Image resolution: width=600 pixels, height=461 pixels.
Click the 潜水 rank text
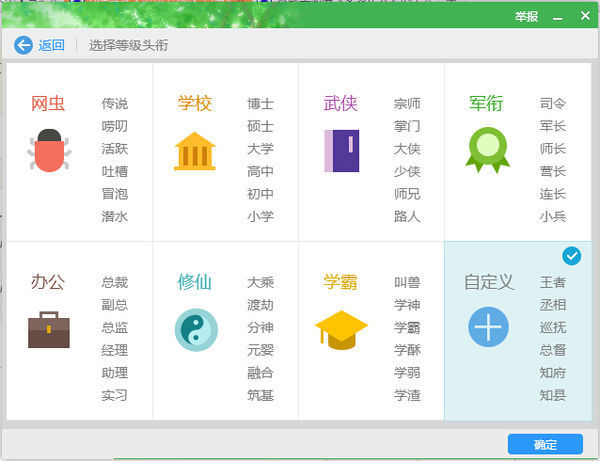point(114,216)
